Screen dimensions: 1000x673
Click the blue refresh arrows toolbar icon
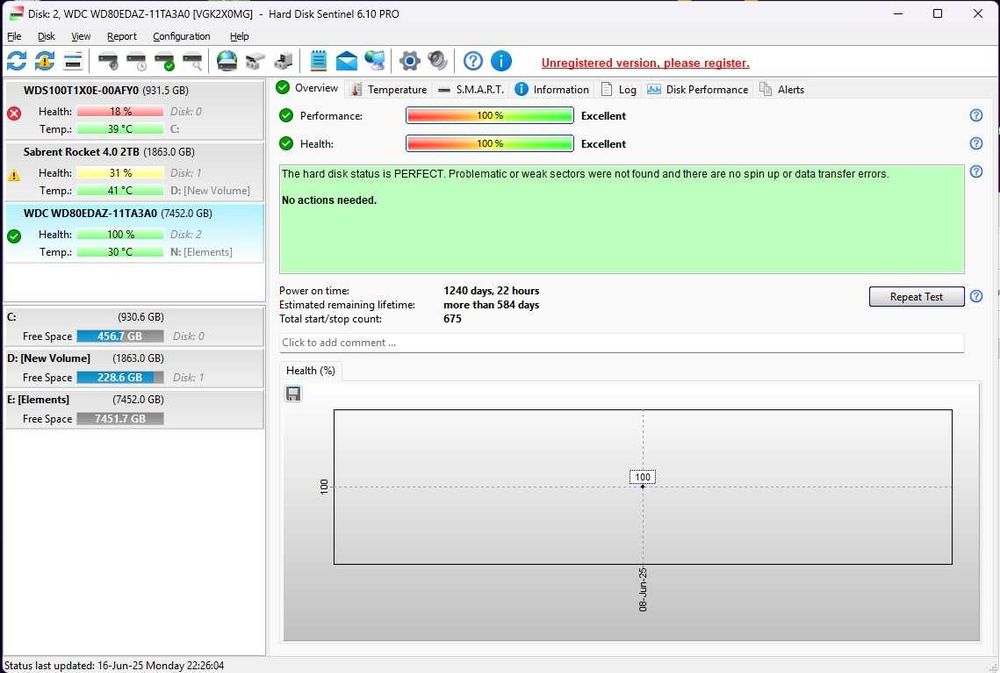coord(17,61)
